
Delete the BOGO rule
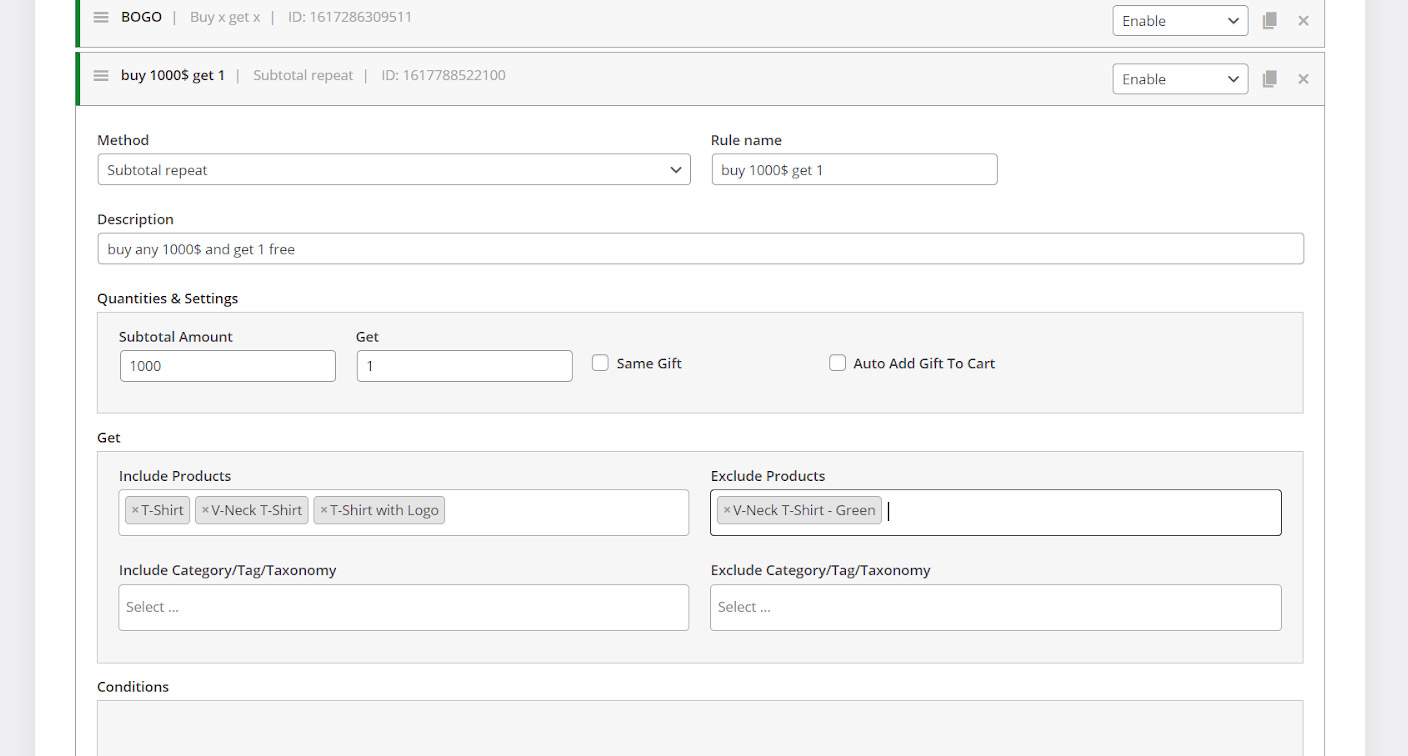1303,20
